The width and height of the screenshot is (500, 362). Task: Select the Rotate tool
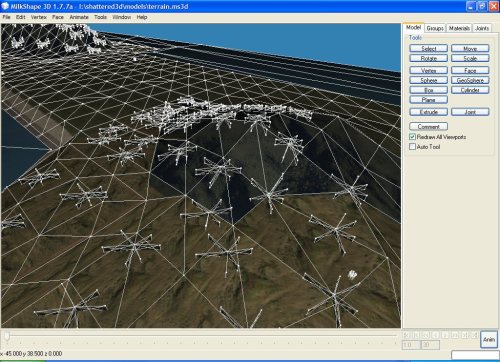428,58
